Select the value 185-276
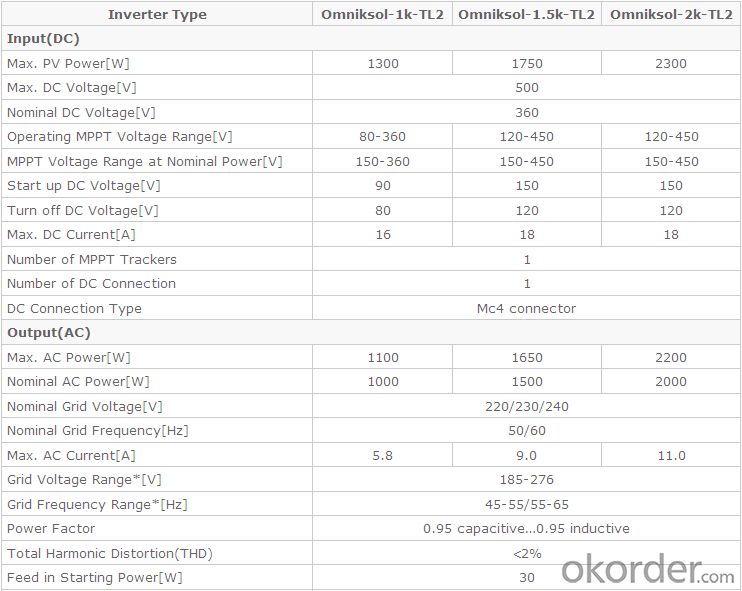The height and width of the screenshot is (591, 742). point(527,479)
